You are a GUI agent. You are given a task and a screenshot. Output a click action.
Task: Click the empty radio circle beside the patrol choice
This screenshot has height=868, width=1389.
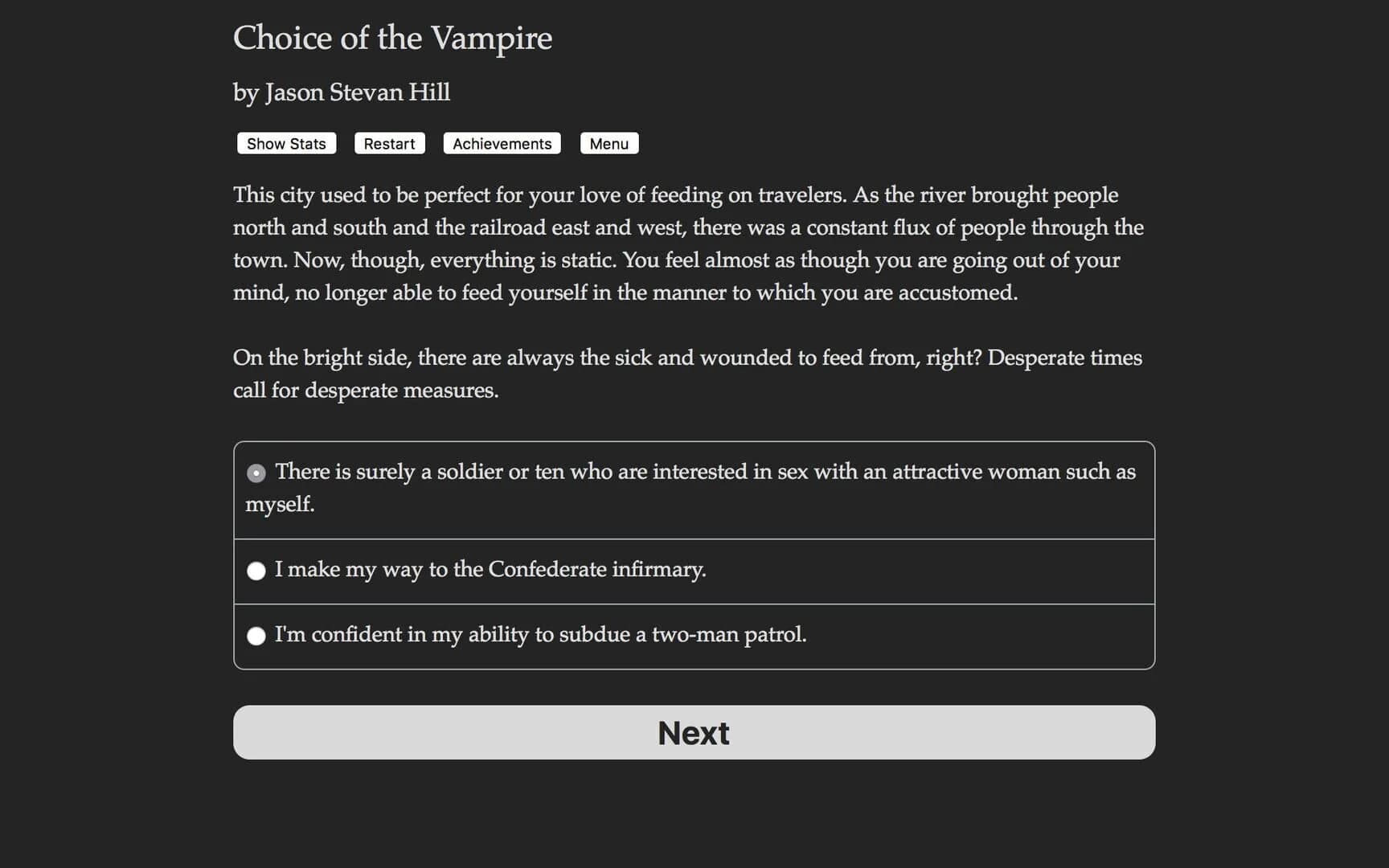[x=256, y=636]
